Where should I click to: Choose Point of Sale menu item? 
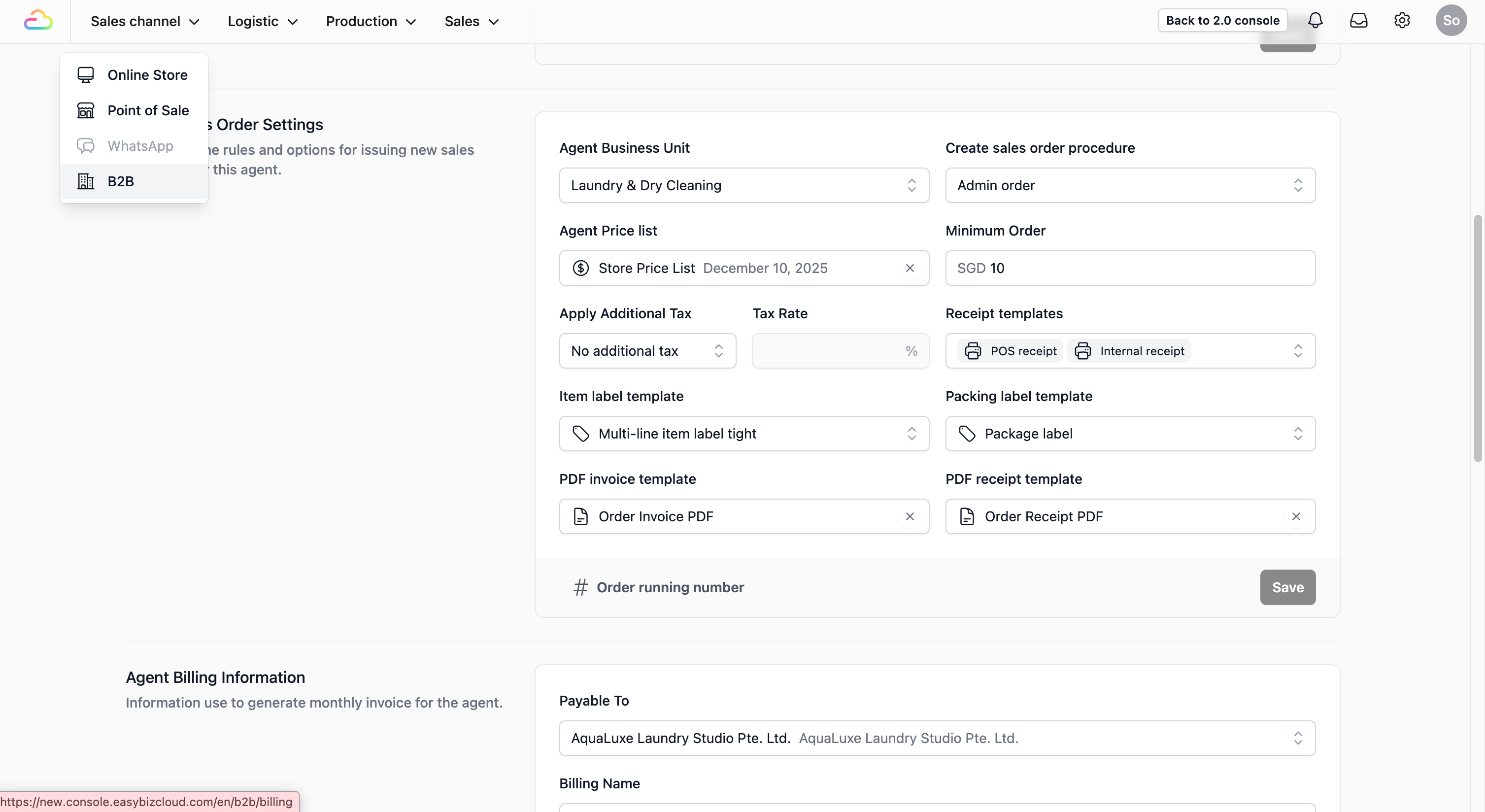coord(148,111)
